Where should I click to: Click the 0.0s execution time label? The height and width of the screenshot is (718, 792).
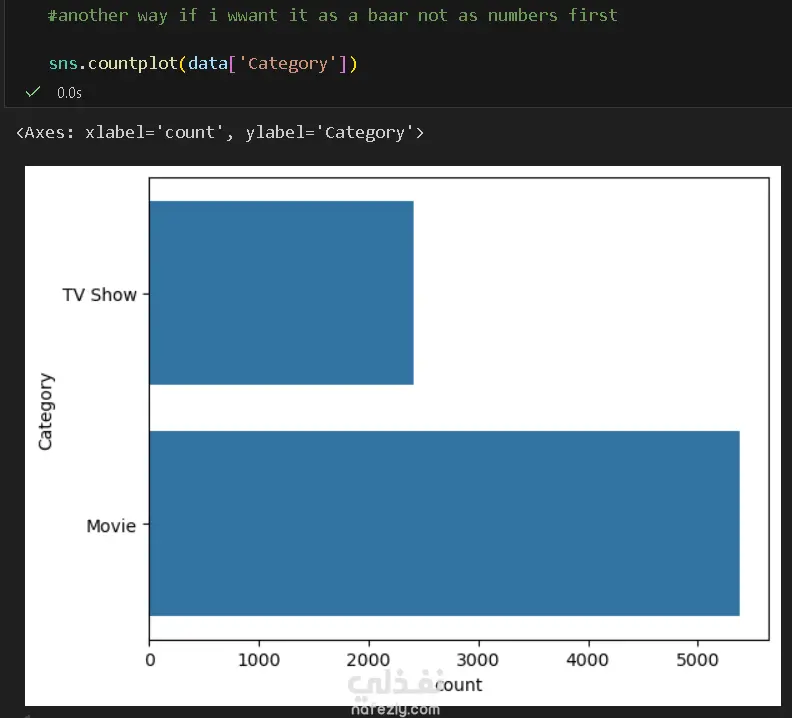[x=69, y=93]
